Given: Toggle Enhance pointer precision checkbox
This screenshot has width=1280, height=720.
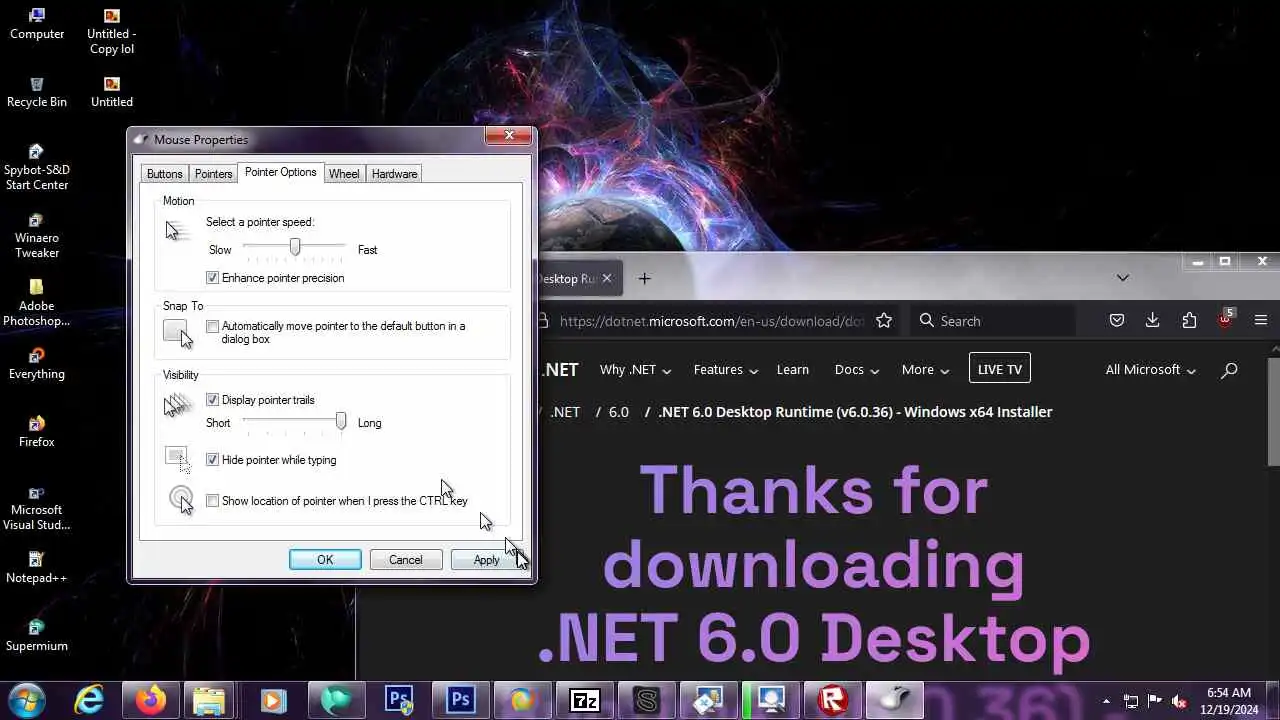Looking at the screenshot, I should (x=212, y=278).
